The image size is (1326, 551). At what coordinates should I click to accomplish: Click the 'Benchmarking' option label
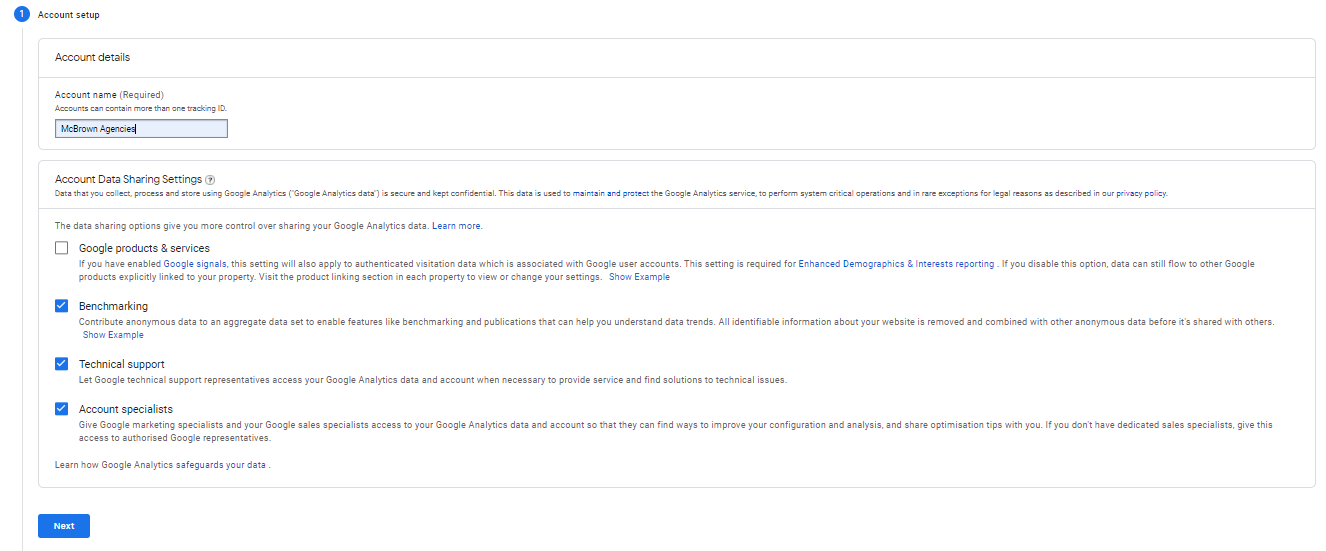113,306
